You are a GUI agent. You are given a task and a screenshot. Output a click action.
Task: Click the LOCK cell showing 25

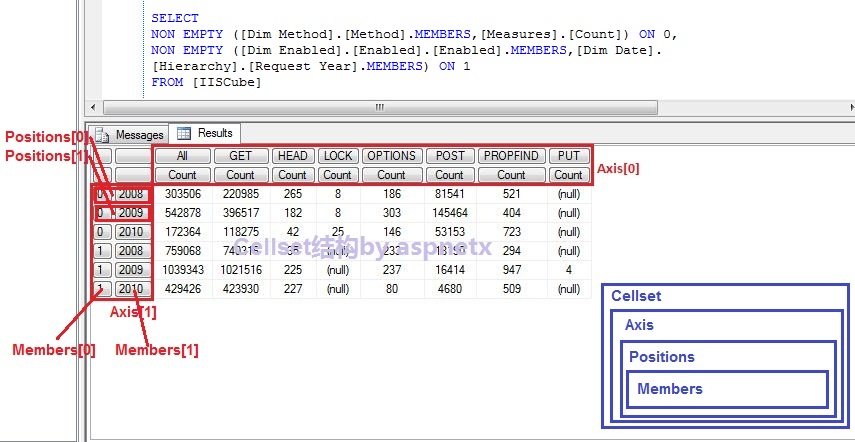(x=338, y=232)
